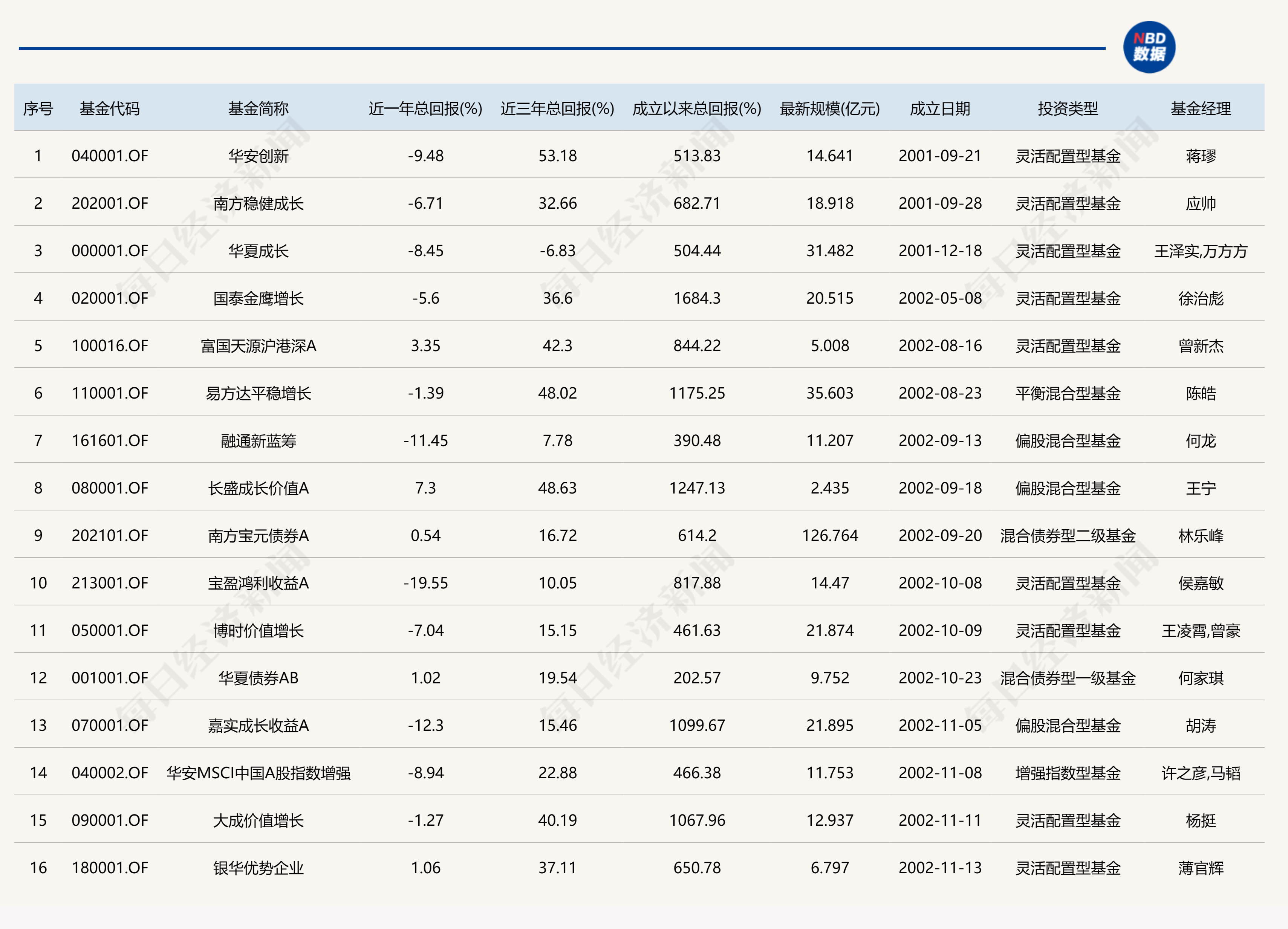Select the fund name 融通新蓝筹

[x=259, y=441]
